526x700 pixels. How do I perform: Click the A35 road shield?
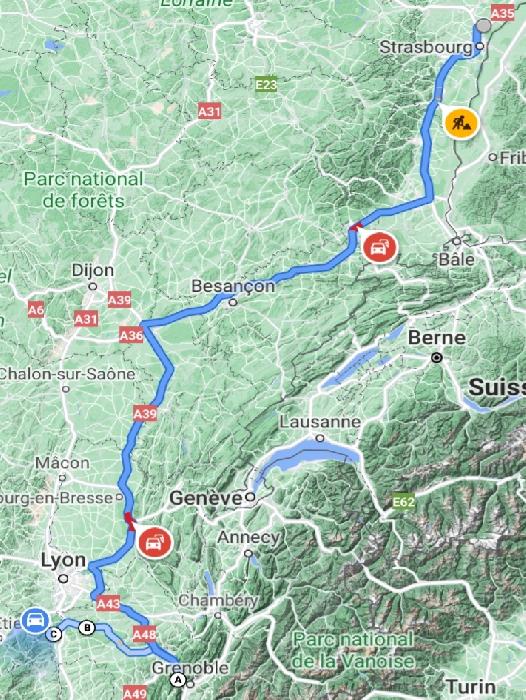(502, 13)
